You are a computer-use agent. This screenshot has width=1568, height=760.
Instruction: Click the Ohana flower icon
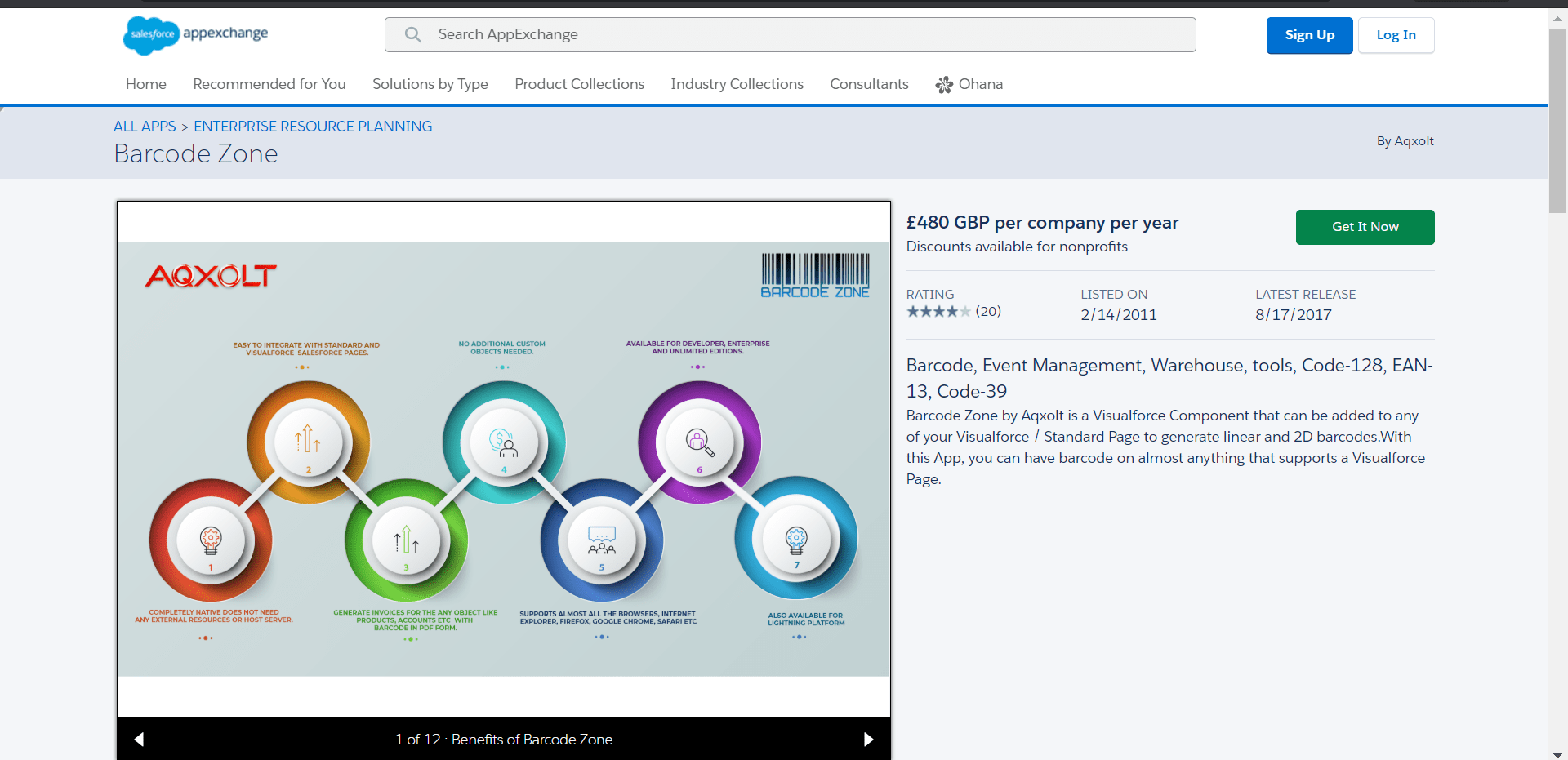(x=944, y=85)
